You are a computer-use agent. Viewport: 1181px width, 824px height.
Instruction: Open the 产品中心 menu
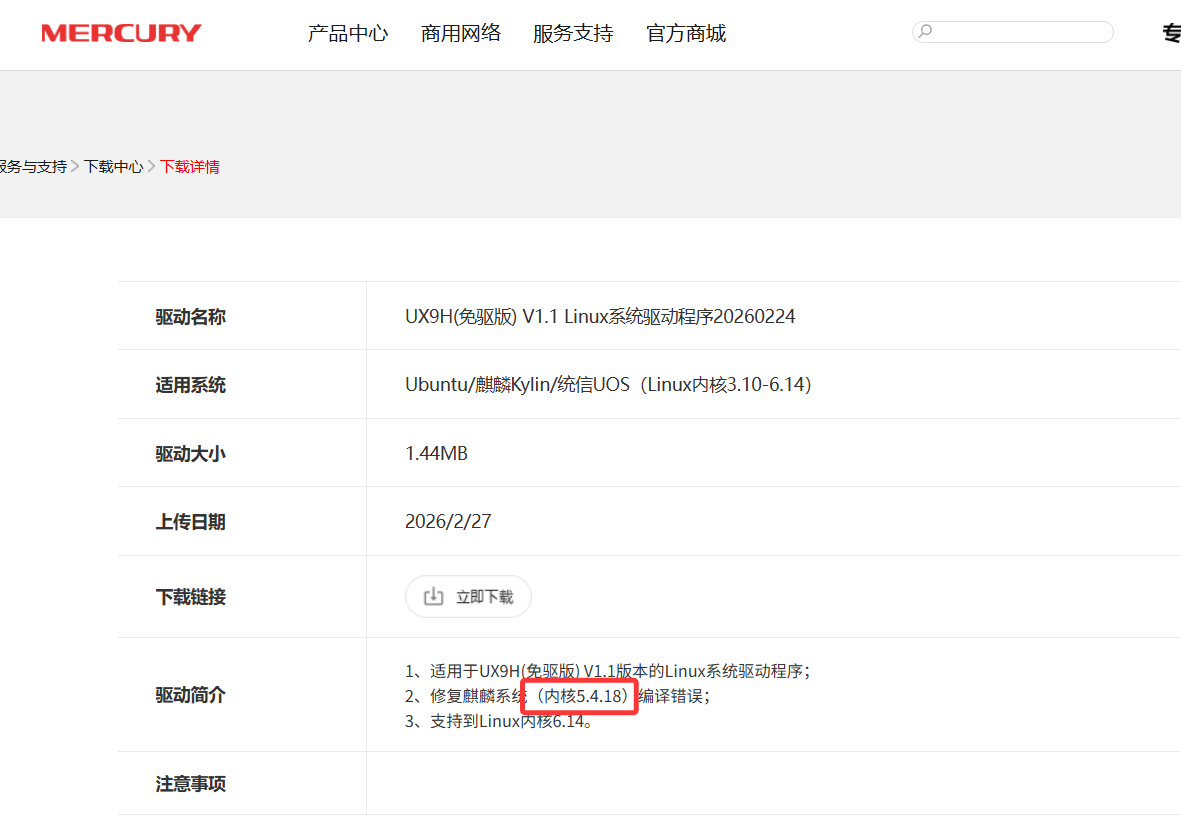[x=347, y=34]
